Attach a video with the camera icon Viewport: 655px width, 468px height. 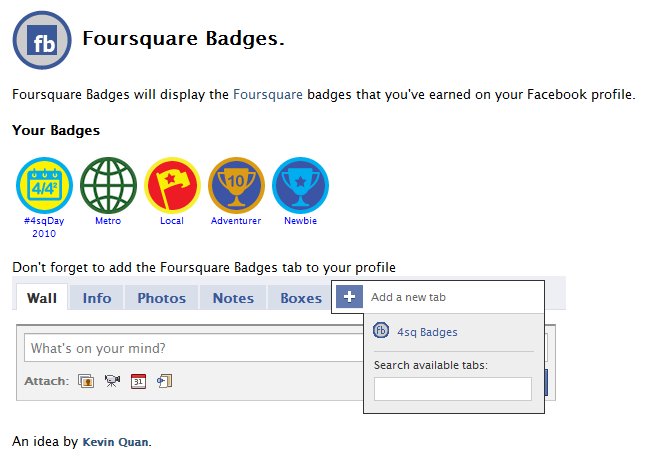pos(112,381)
